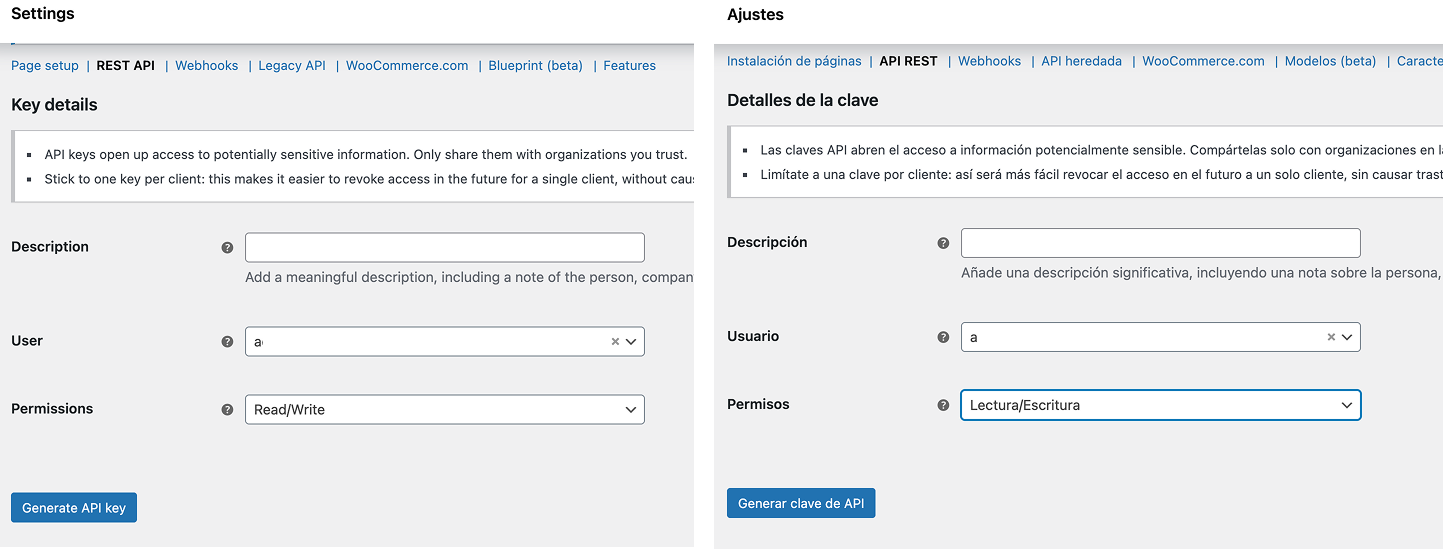Click help icon beside English Description label
Image resolution: width=1443 pixels, height=549 pixels.
(x=227, y=247)
